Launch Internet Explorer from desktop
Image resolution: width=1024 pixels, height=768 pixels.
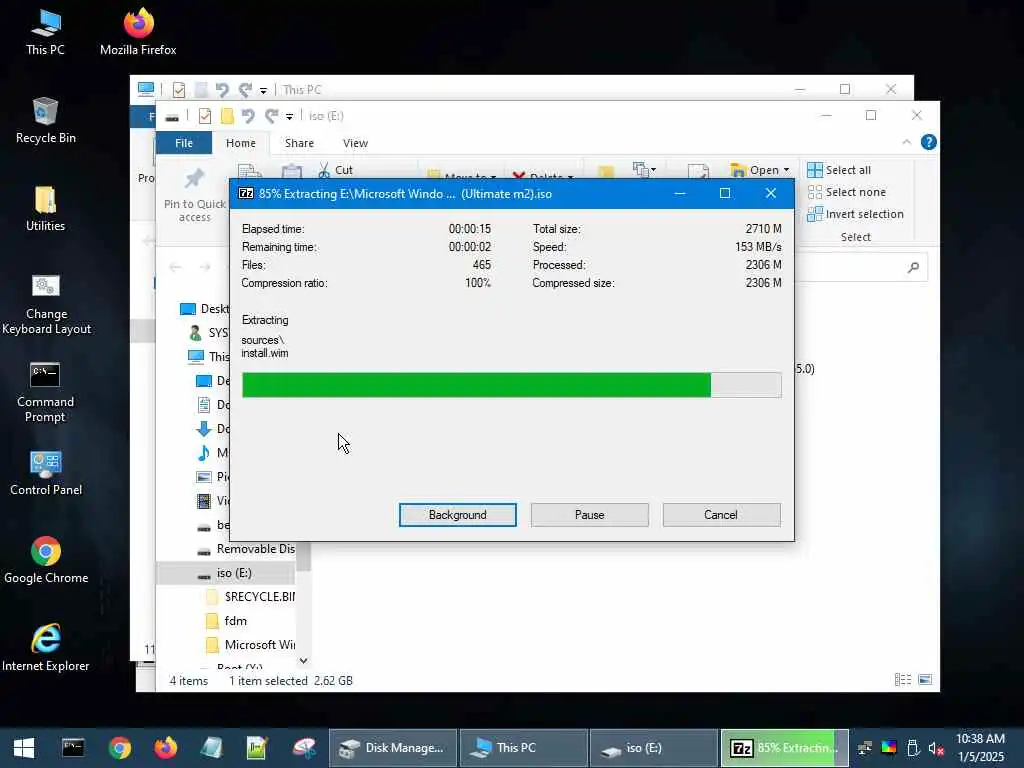tap(46, 648)
